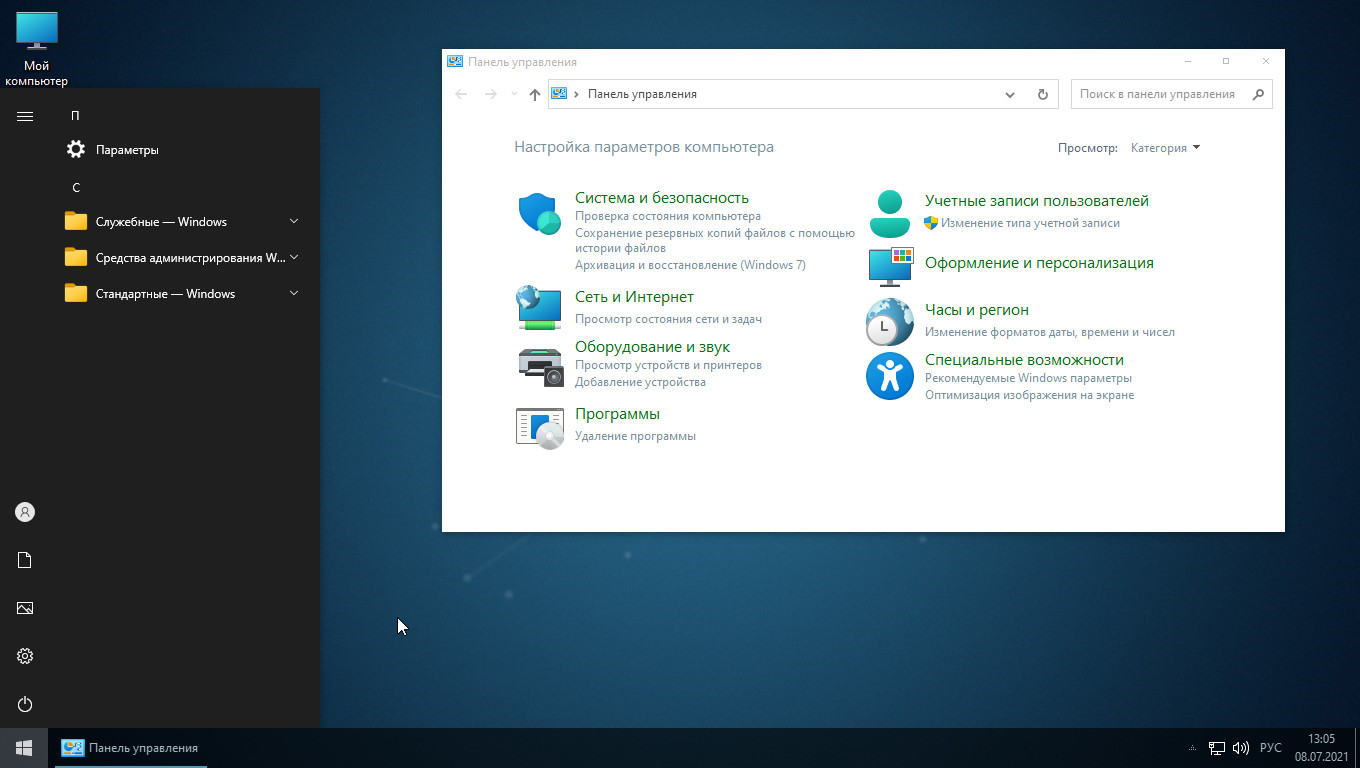Click the letter П header in Start menu
Image resolution: width=1360 pixels, height=768 pixels.
pos(75,115)
